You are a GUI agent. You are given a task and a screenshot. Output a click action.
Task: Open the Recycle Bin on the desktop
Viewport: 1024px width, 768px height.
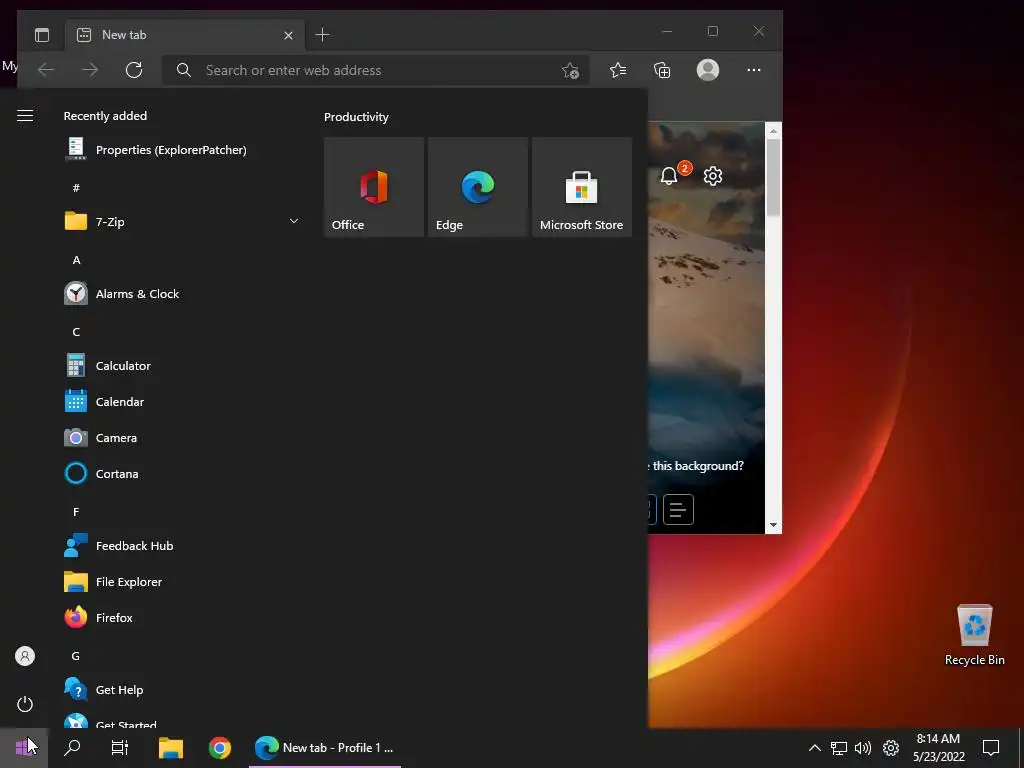tap(974, 635)
